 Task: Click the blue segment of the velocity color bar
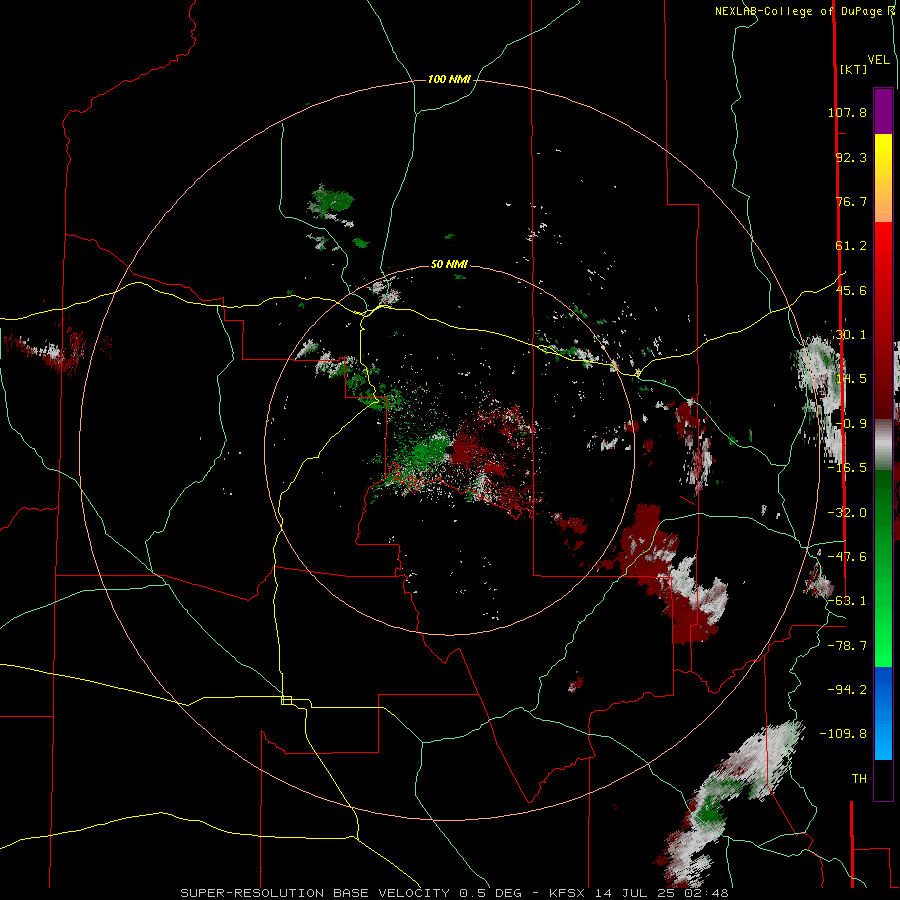[883, 713]
